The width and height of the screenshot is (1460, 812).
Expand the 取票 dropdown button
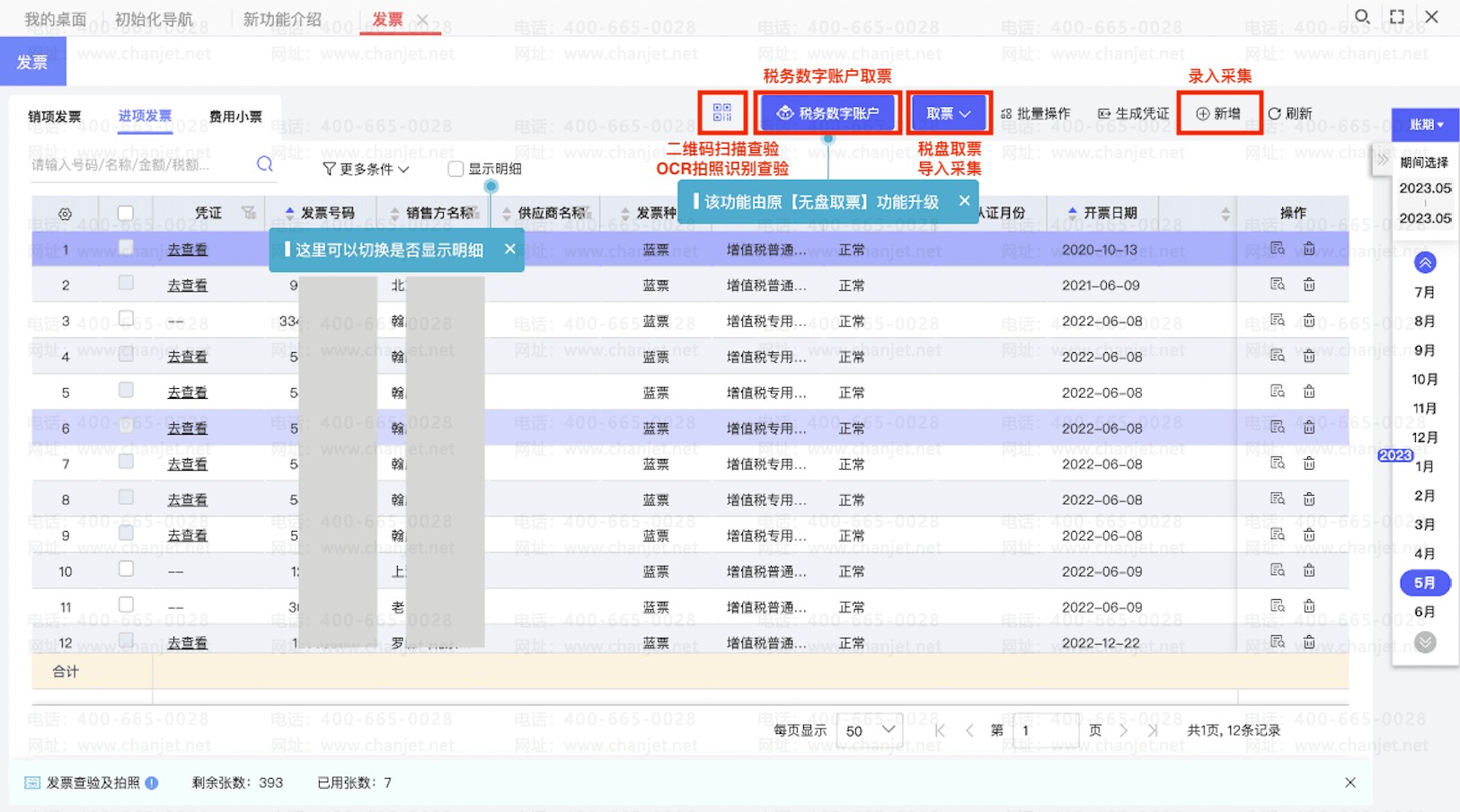(x=949, y=114)
